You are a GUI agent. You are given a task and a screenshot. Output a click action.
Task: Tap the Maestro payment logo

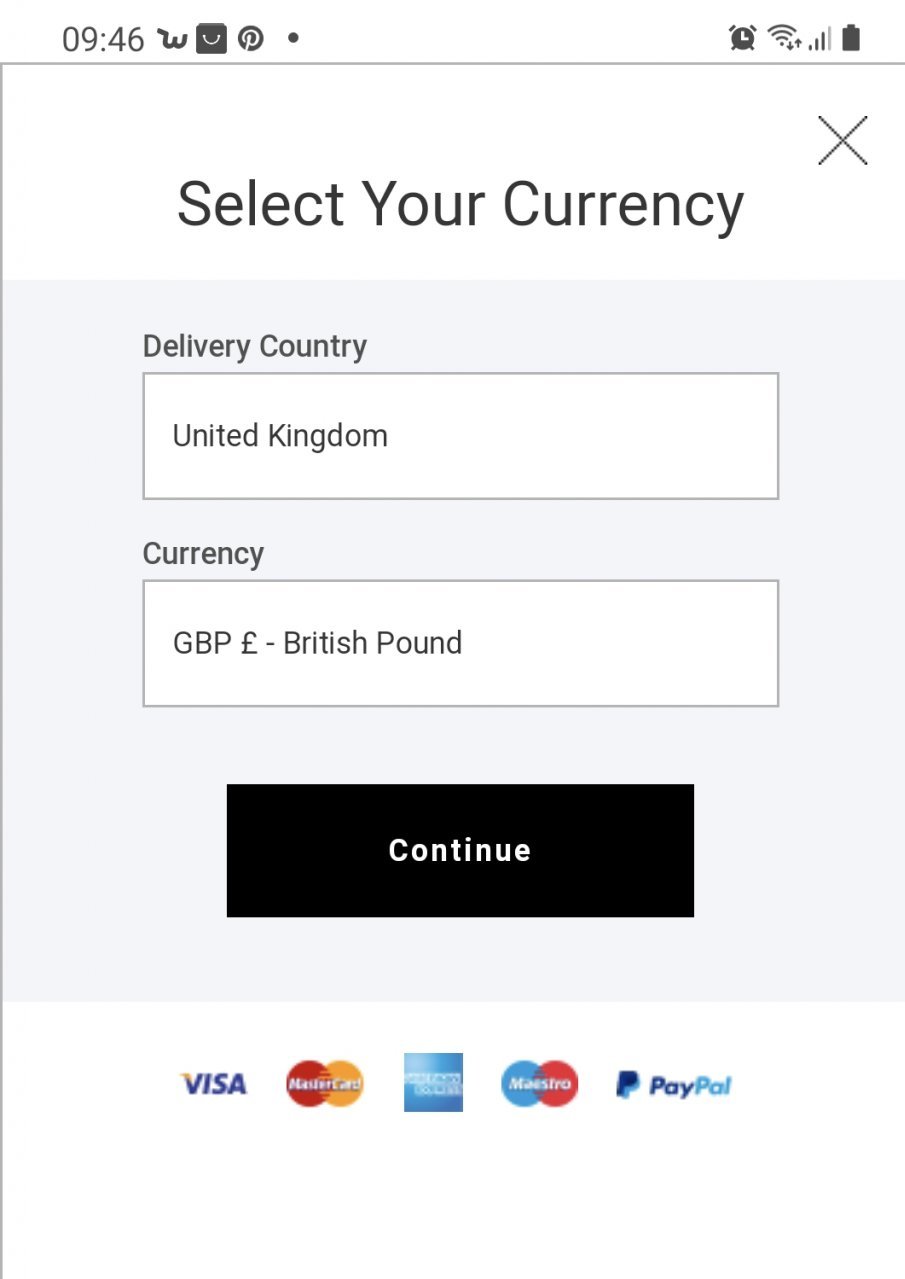pos(539,1084)
